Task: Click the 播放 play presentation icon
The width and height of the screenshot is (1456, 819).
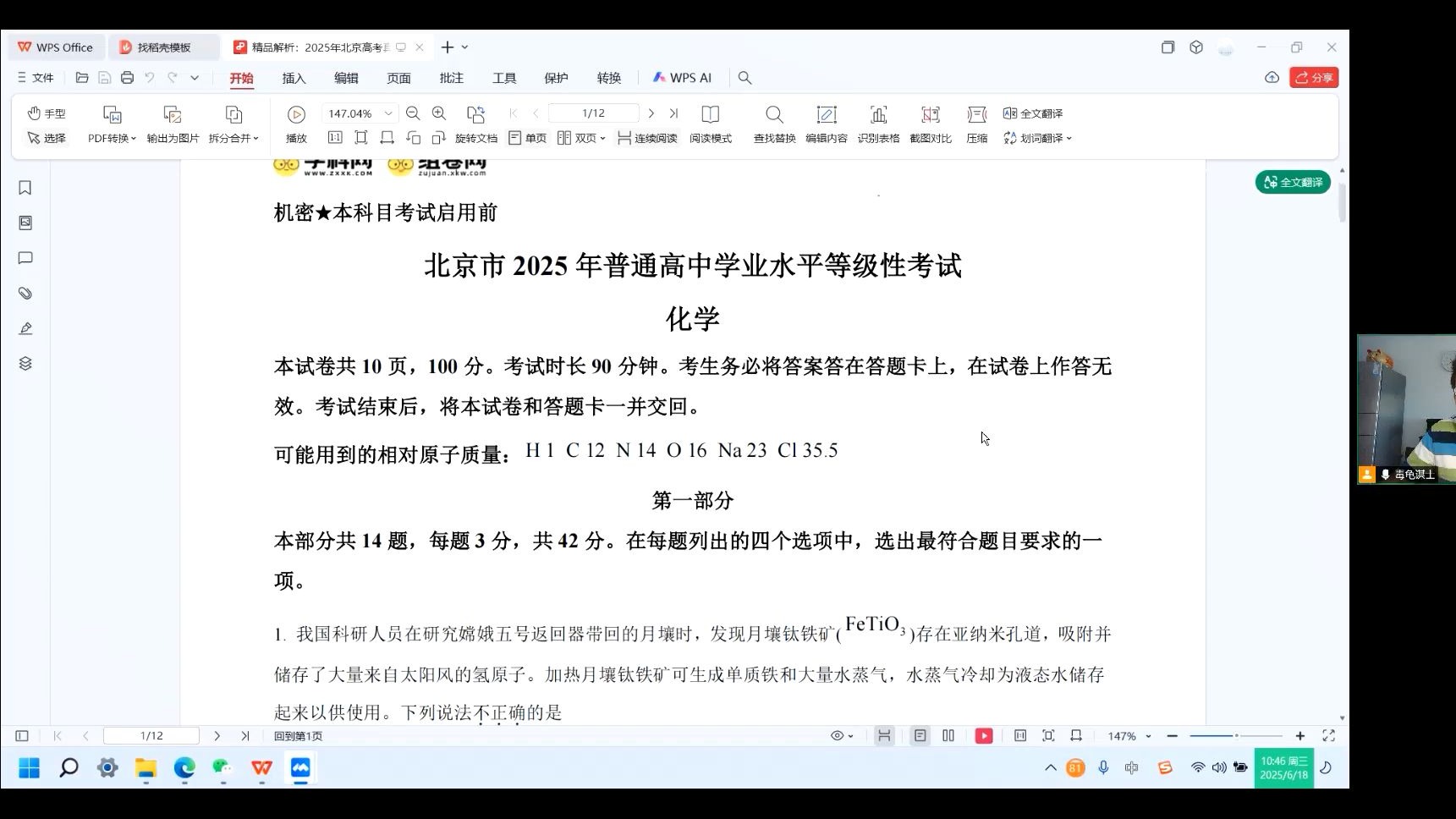Action: (295, 124)
